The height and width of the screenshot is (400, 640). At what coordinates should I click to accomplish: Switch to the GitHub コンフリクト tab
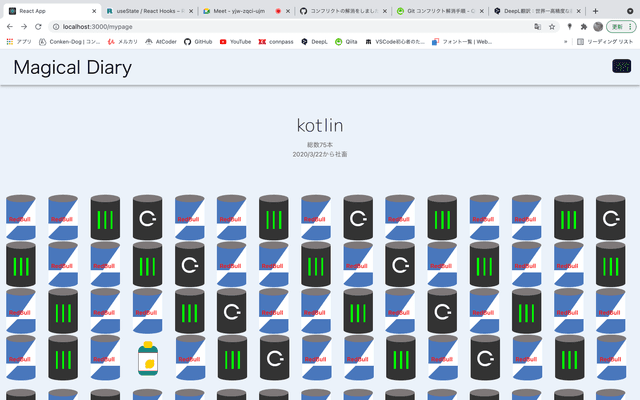pyautogui.click(x=343, y=11)
